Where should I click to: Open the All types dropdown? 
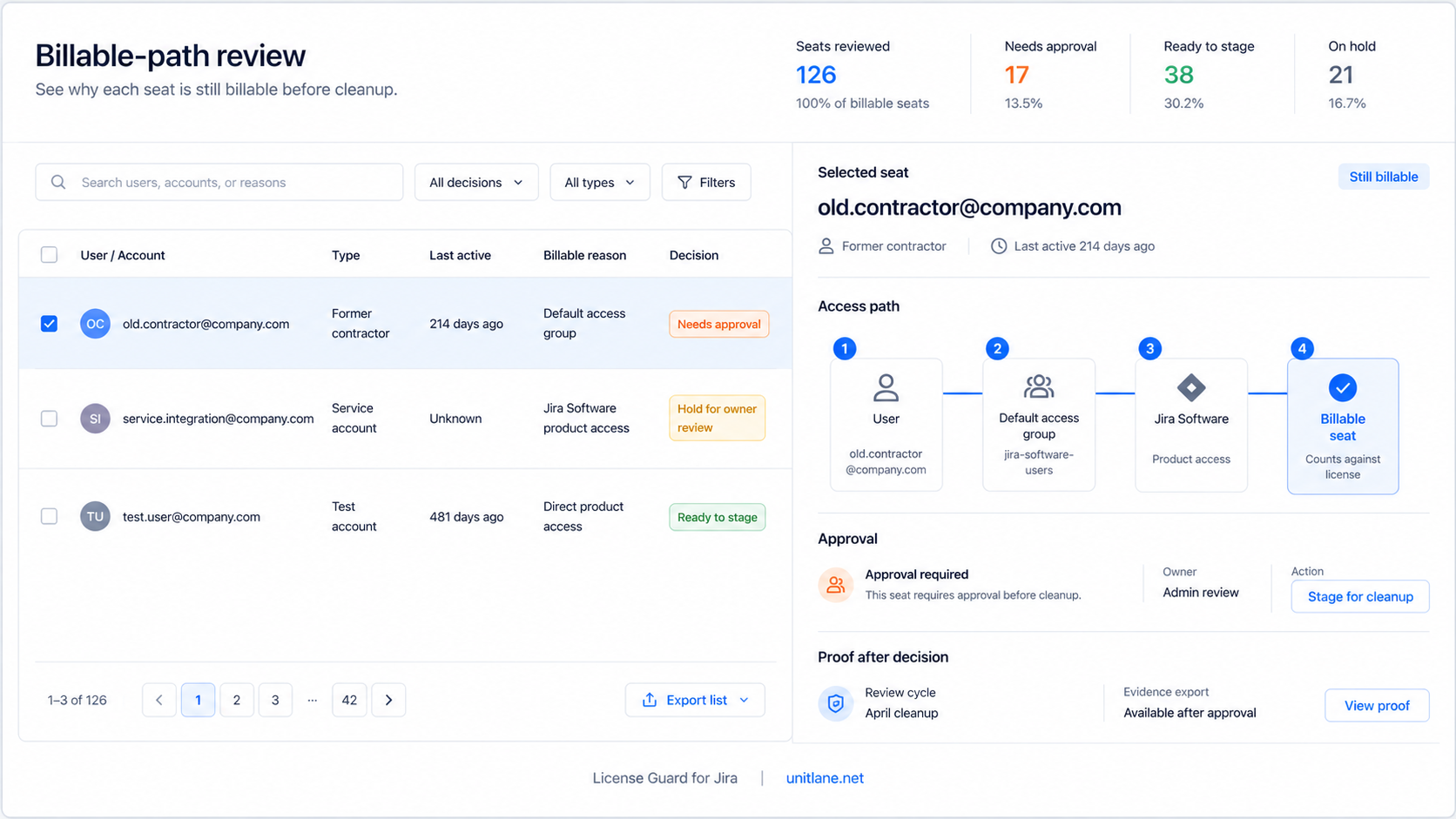pyautogui.click(x=599, y=182)
